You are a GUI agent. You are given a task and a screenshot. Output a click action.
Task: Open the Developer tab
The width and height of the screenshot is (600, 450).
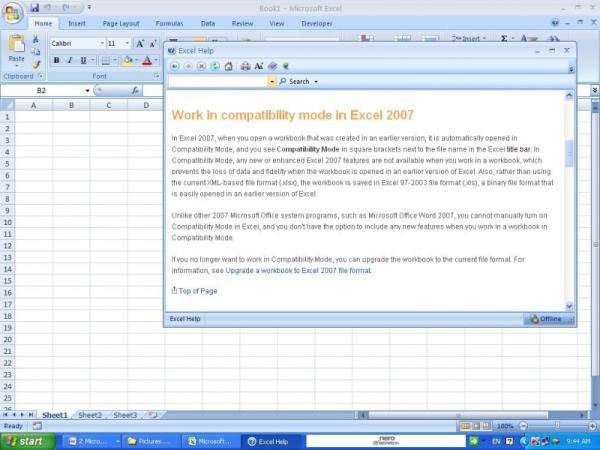point(316,24)
